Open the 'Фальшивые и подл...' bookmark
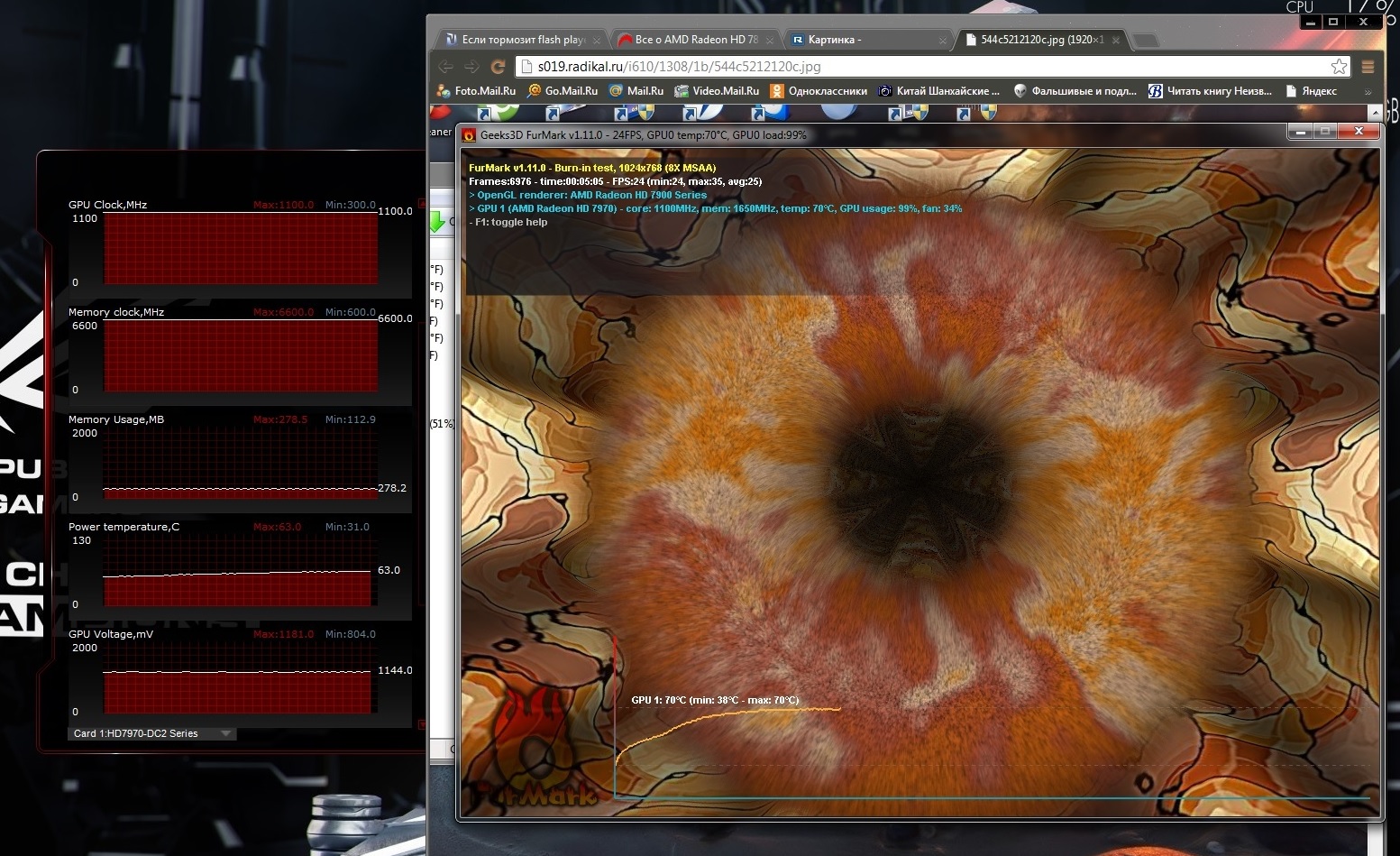The image size is (1400, 856). 1075,91
